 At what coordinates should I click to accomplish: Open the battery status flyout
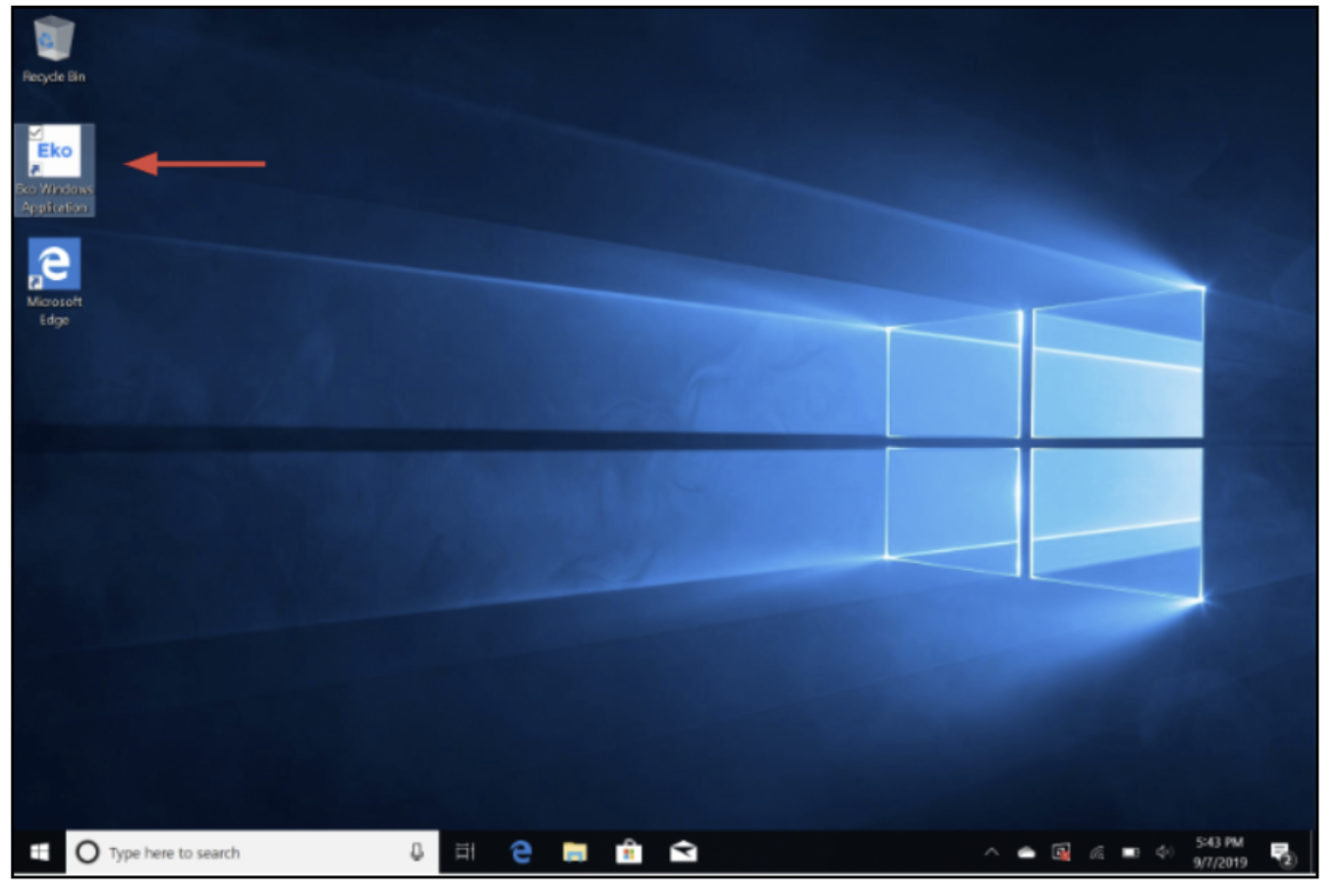1131,852
